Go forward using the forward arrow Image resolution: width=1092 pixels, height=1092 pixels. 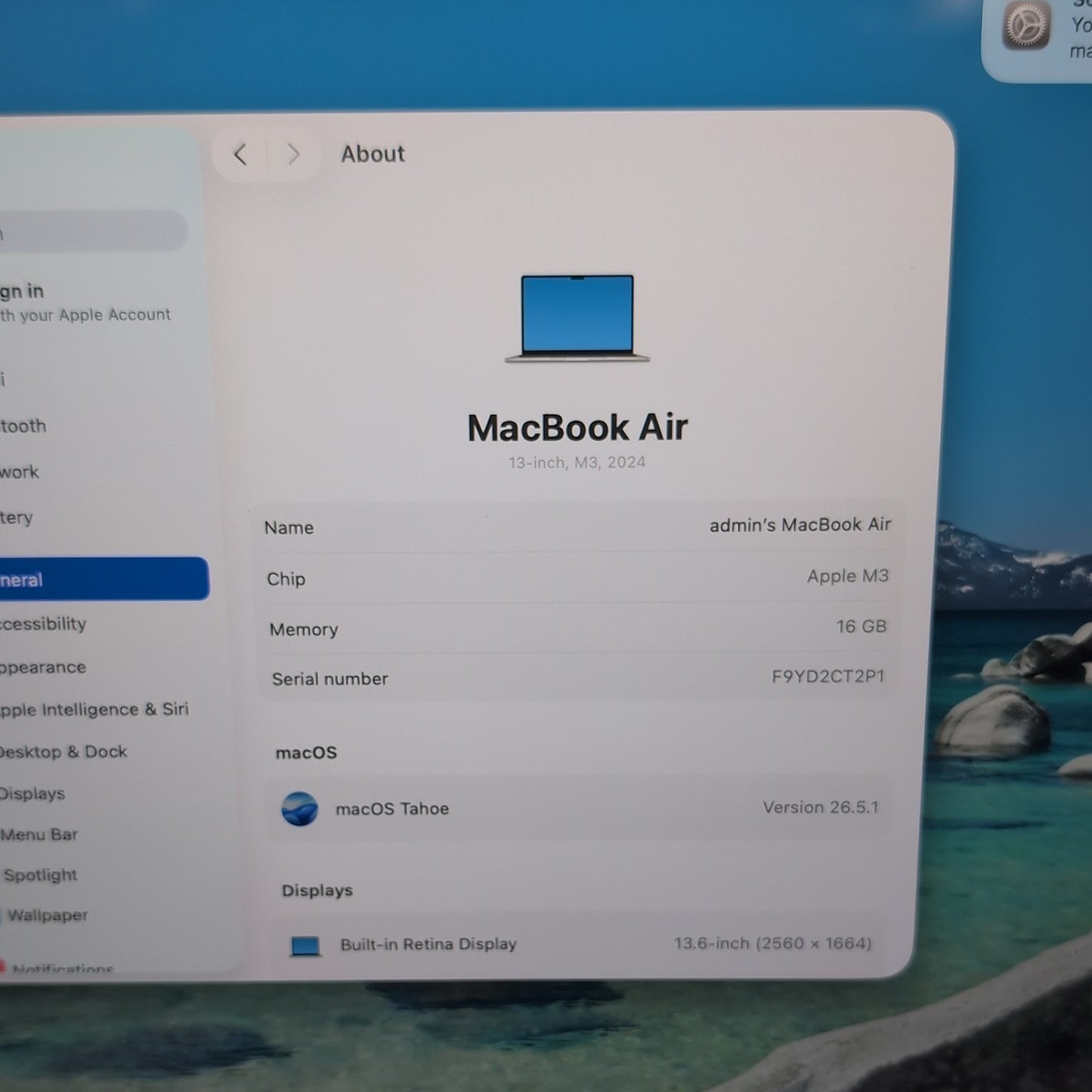pyautogui.click(x=293, y=155)
